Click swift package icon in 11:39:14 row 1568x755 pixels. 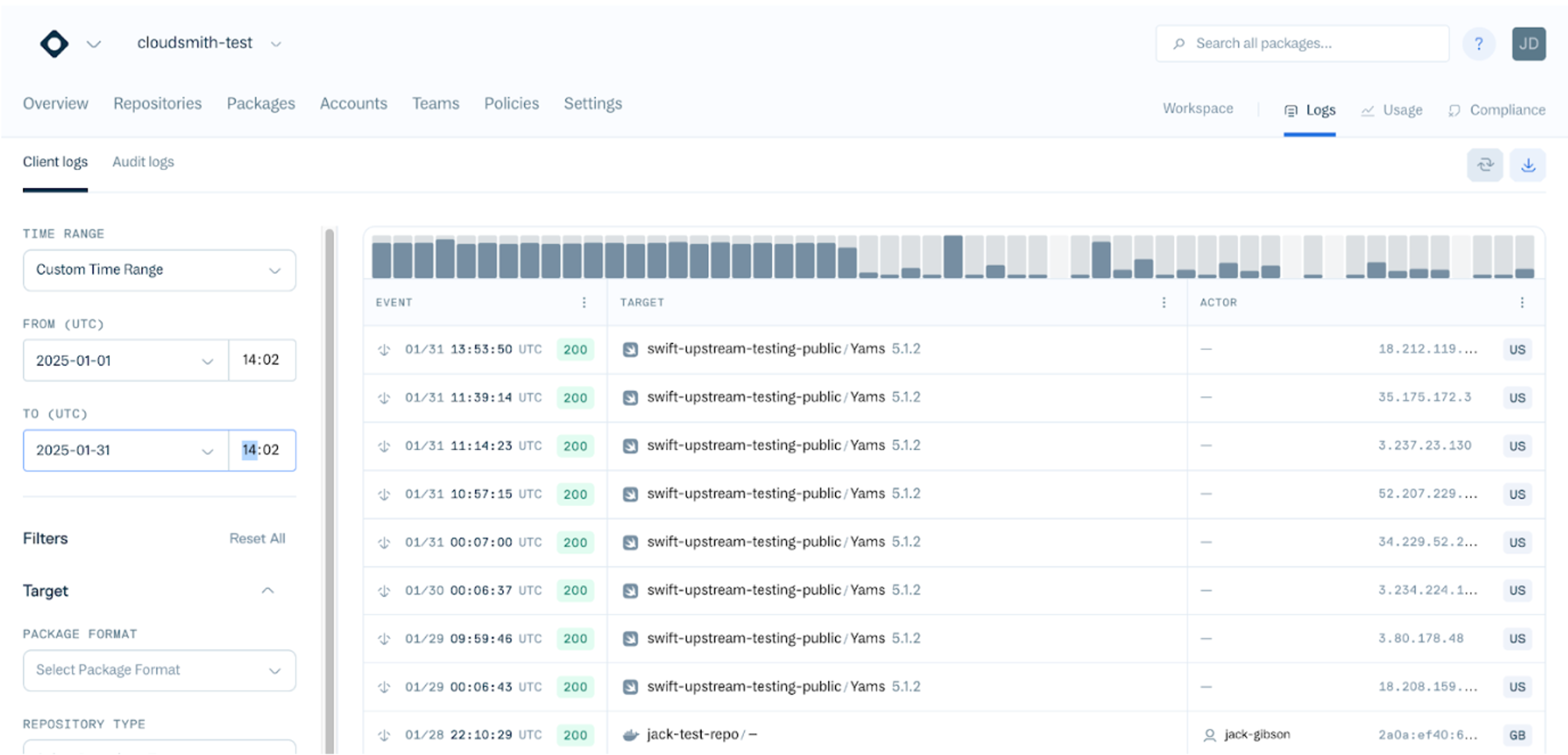(630, 398)
